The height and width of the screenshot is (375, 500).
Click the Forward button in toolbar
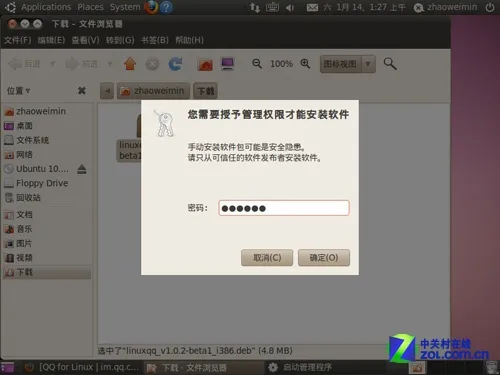tap(82, 64)
